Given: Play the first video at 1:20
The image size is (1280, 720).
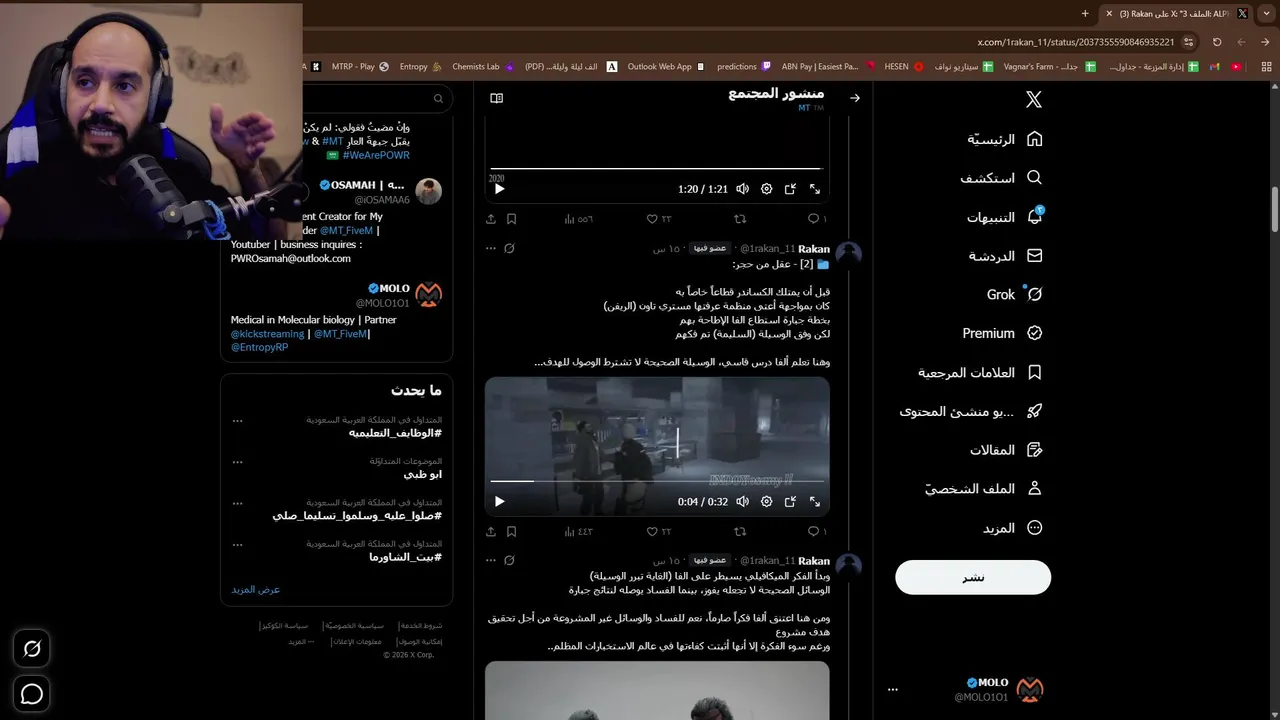Looking at the screenshot, I should (x=500, y=189).
